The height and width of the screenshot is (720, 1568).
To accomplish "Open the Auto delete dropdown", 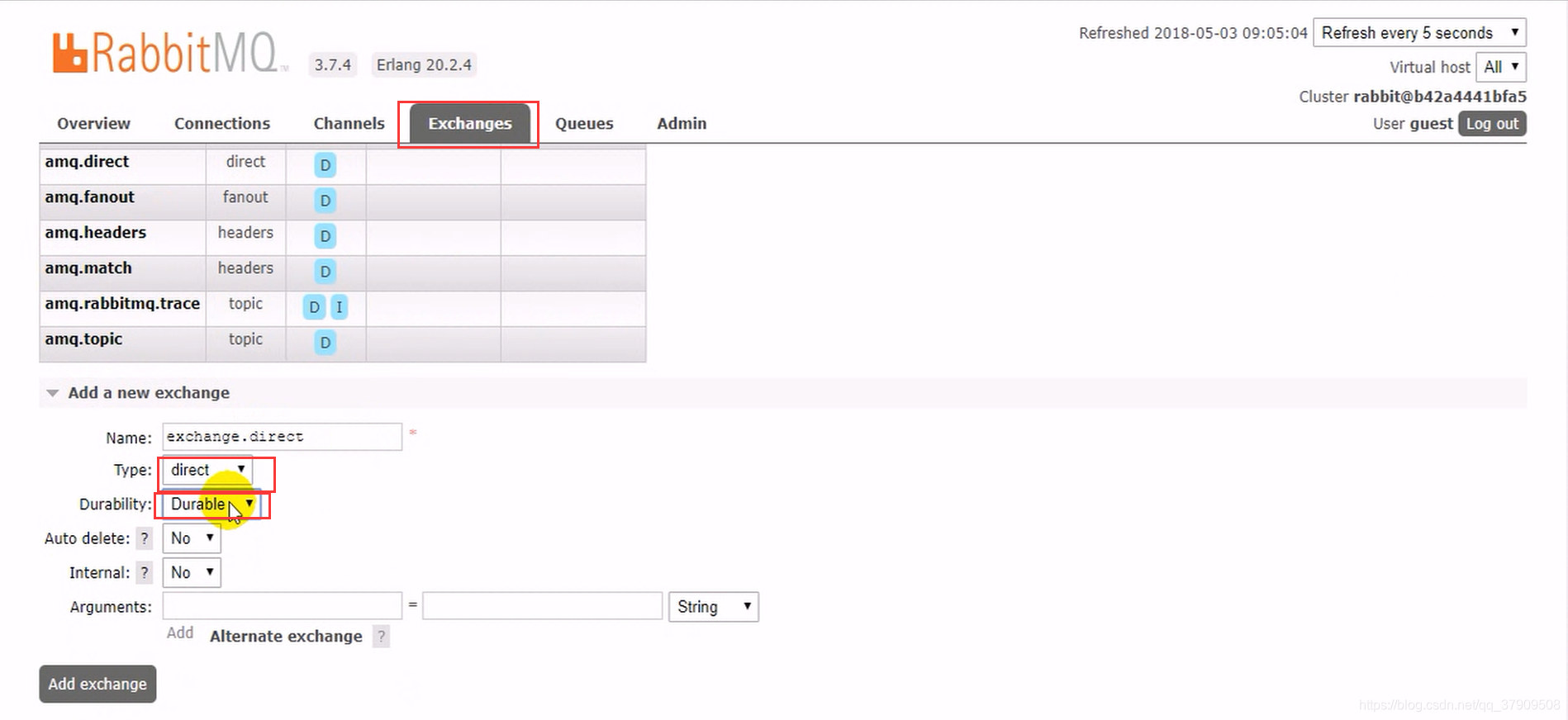I will coord(192,538).
